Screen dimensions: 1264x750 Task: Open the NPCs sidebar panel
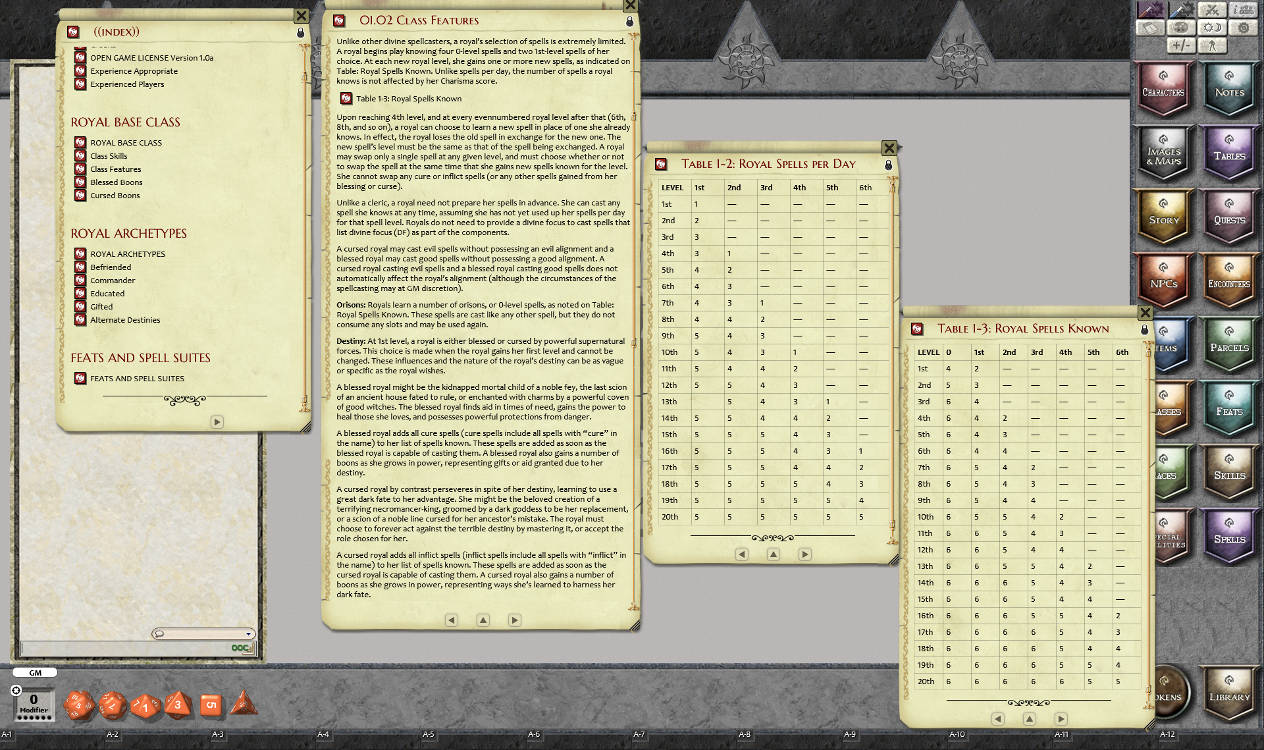pos(1164,280)
